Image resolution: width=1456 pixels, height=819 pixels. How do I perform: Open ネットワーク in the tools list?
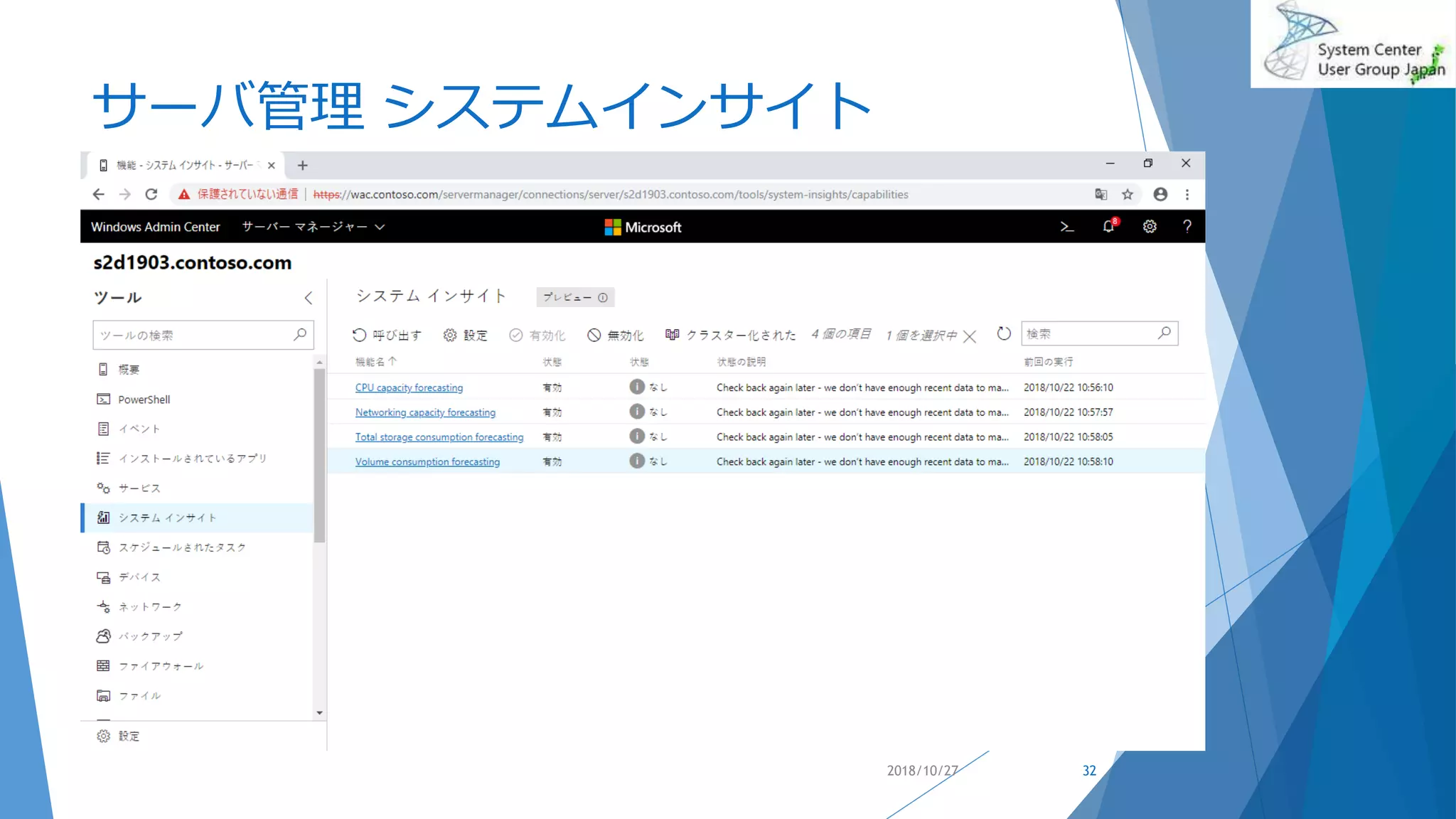[x=196, y=607]
